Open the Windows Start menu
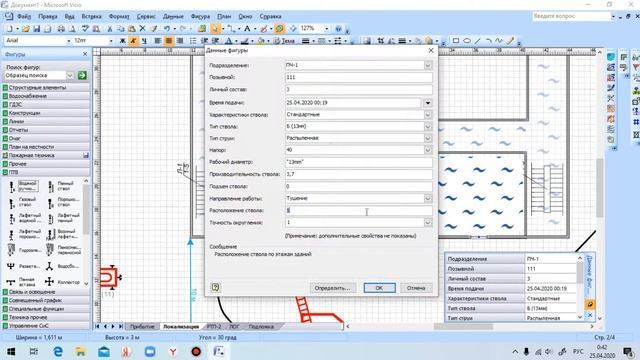The height and width of the screenshot is (360, 640). point(11,351)
